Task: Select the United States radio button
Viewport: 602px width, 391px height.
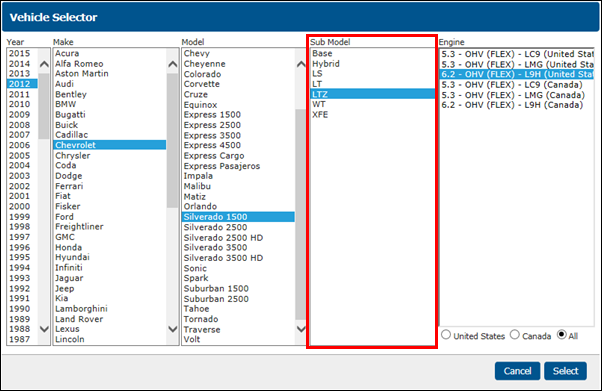Action: pos(446,335)
